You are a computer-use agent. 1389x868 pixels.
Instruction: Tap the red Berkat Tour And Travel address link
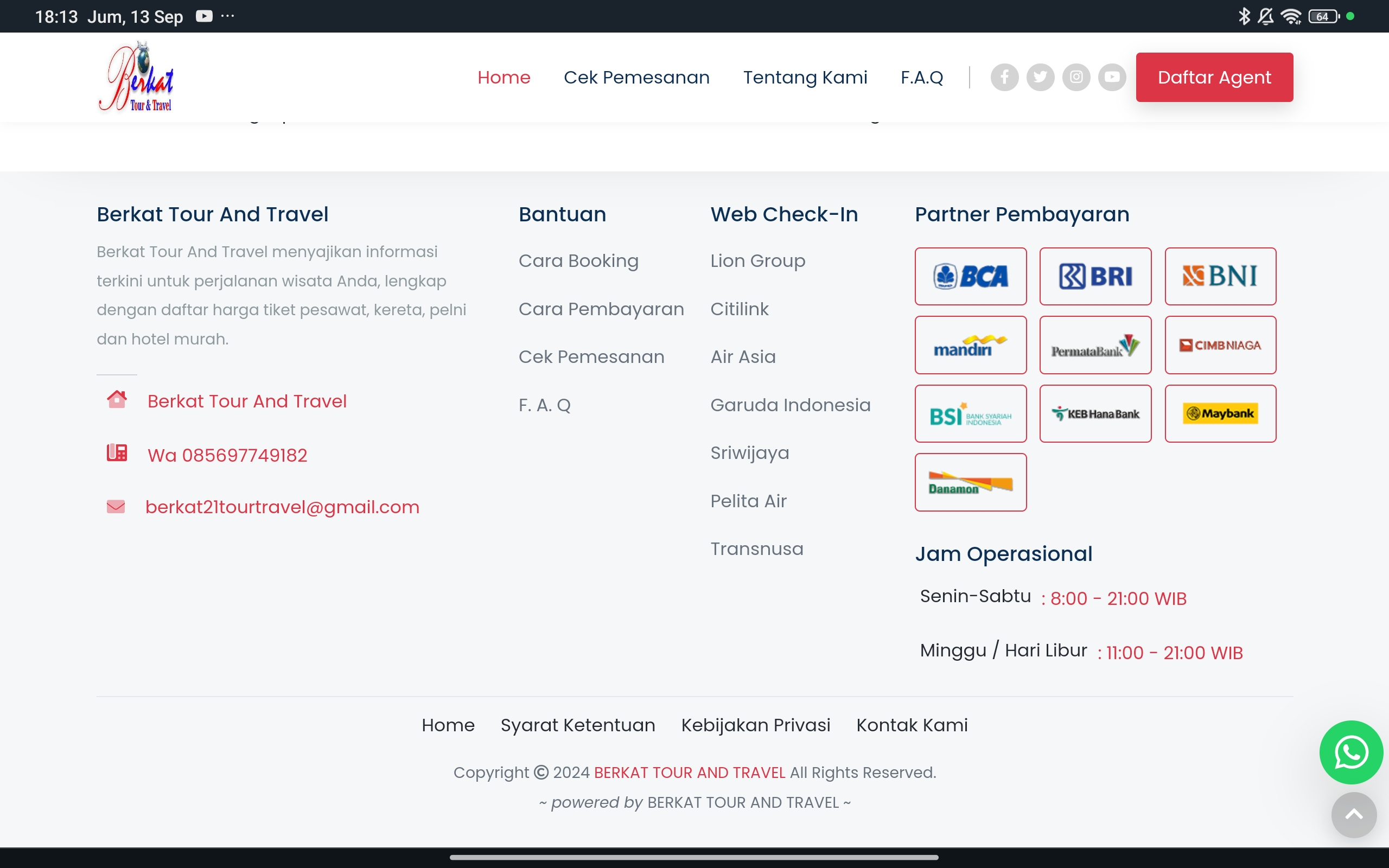tap(247, 401)
